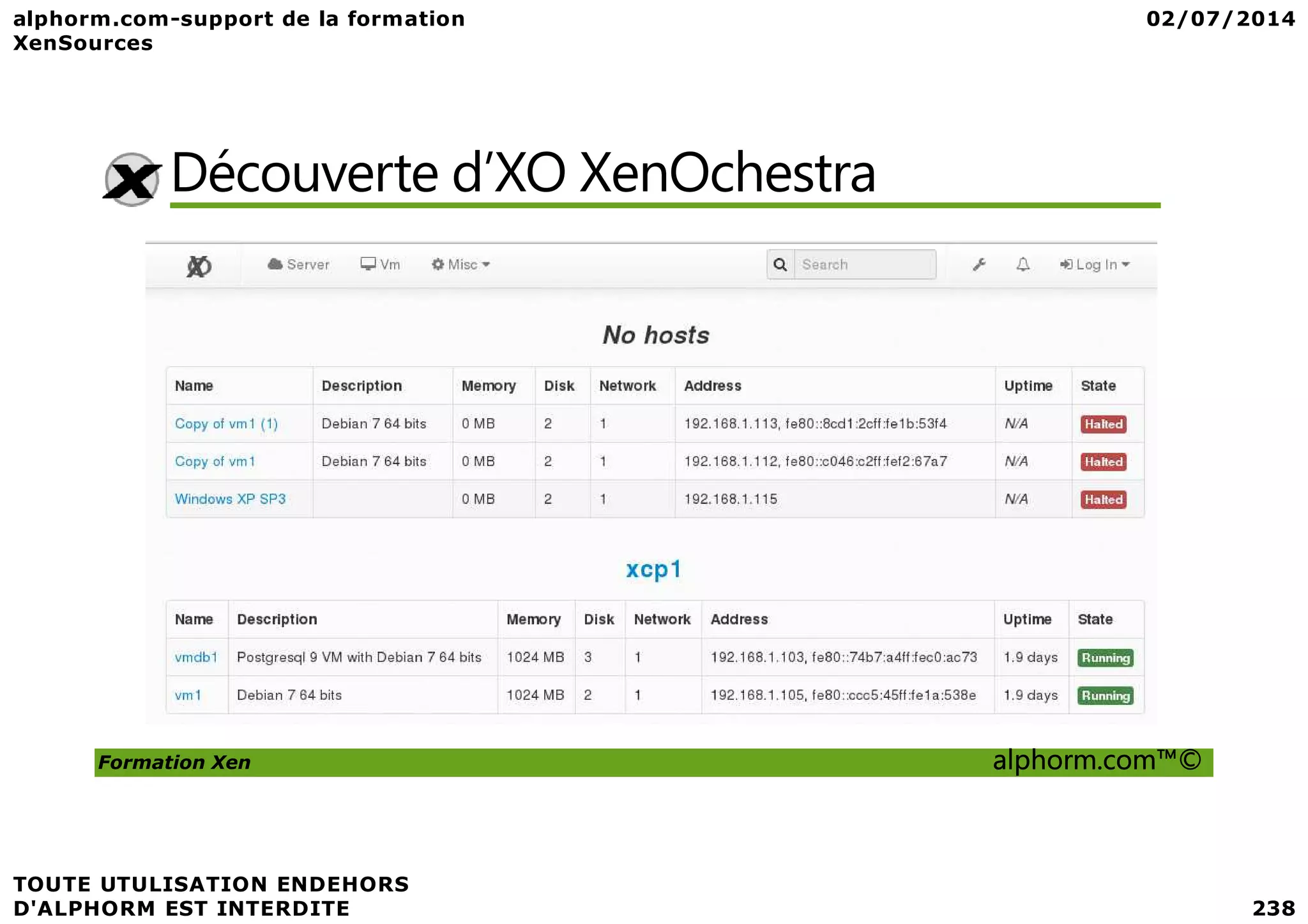Select 'Formation Xen' footer text
Screen dimensions: 1308x924
174,762
